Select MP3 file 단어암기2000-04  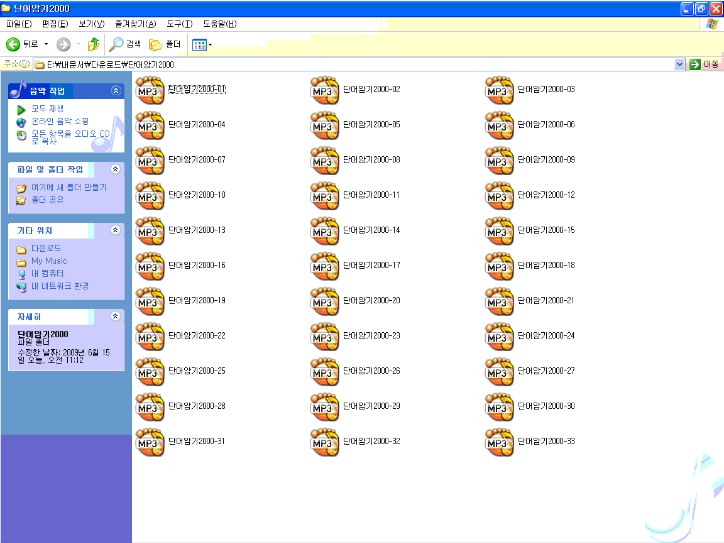click(181, 125)
